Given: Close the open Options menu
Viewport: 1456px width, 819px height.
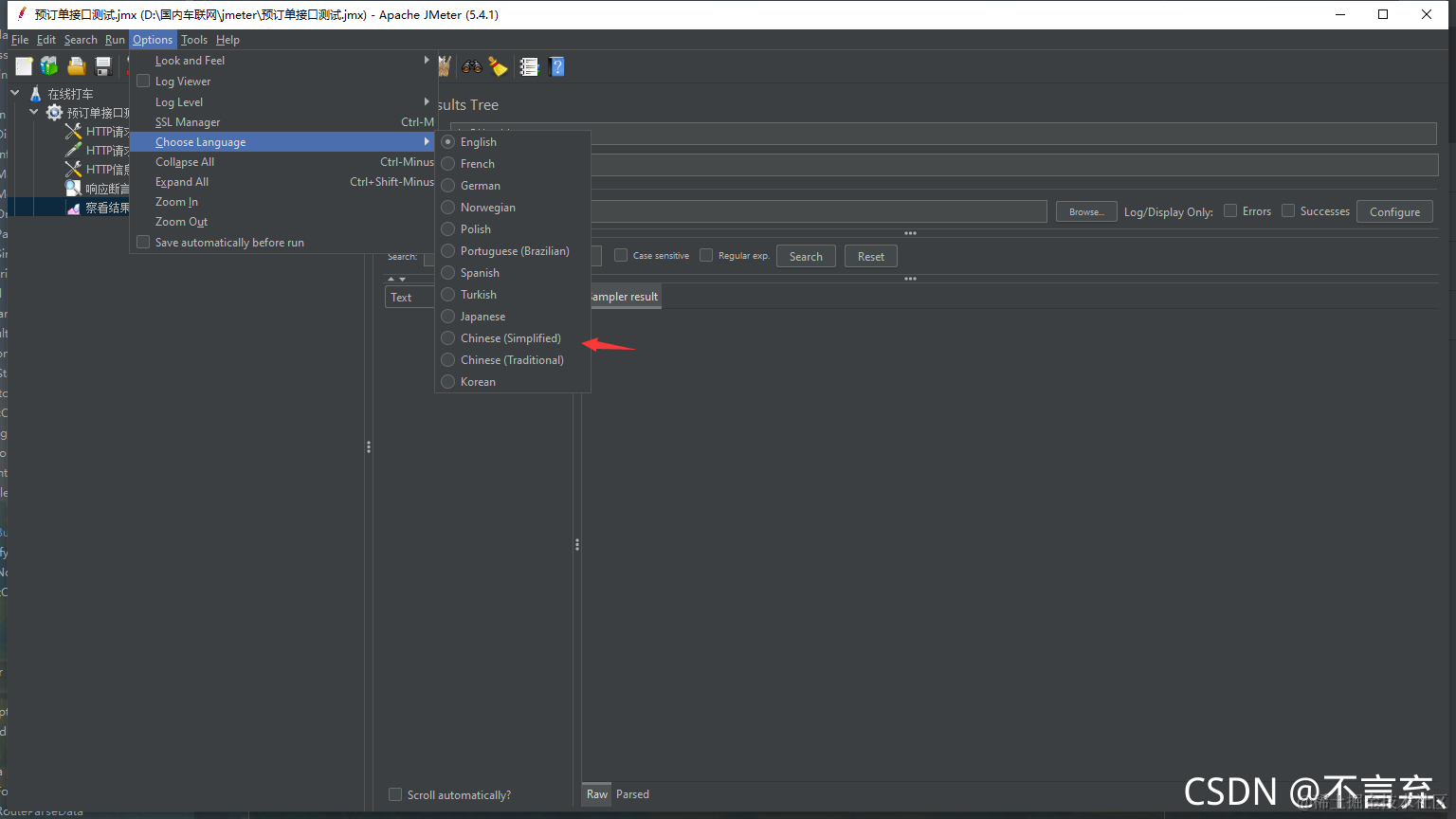Looking at the screenshot, I should (153, 40).
